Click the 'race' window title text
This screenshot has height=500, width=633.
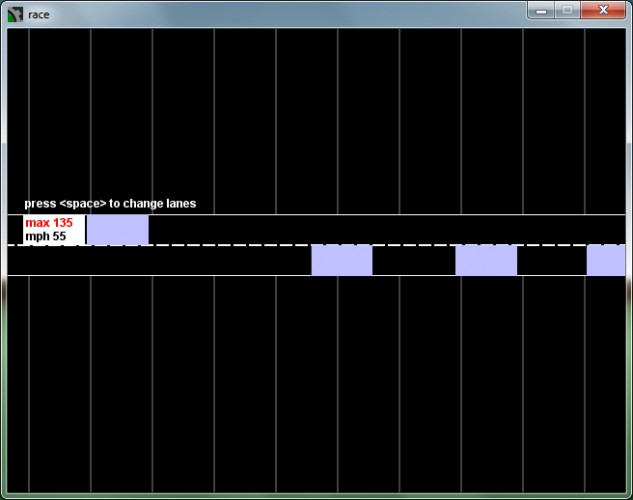coord(39,15)
